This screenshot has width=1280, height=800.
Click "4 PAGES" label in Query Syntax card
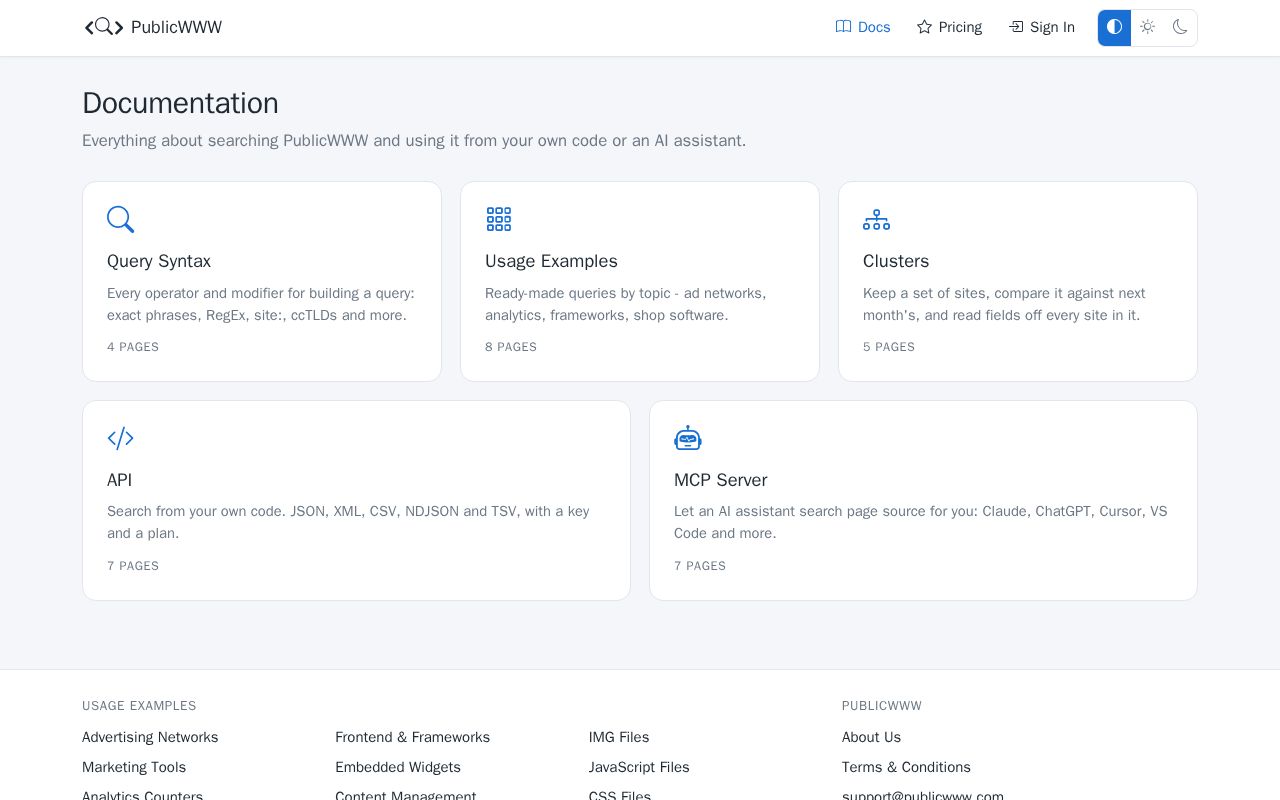pyautogui.click(x=133, y=347)
